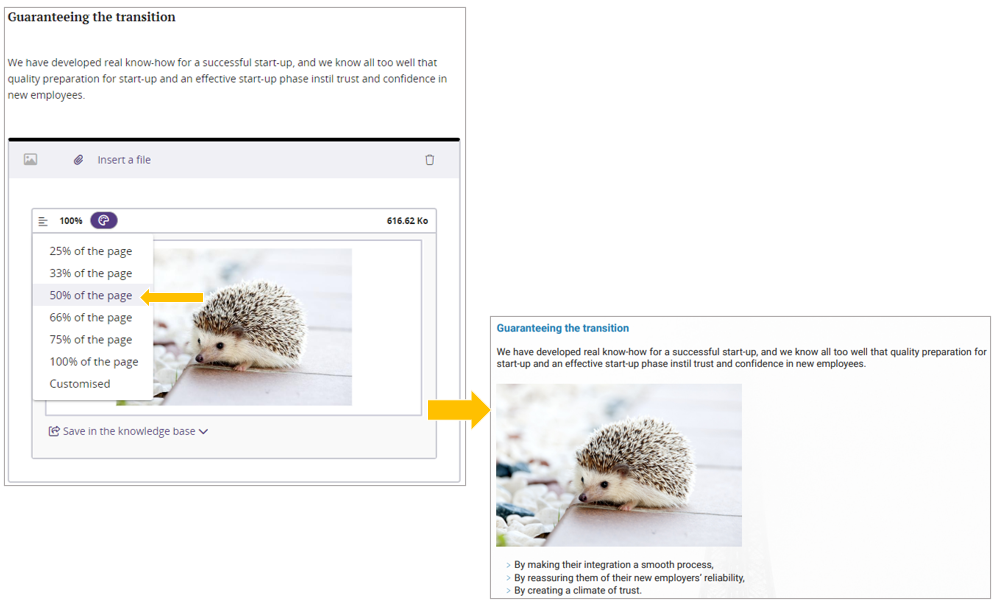Select 25% of the page
The height and width of the screenshot is (611, 997).
coord(91,251)
